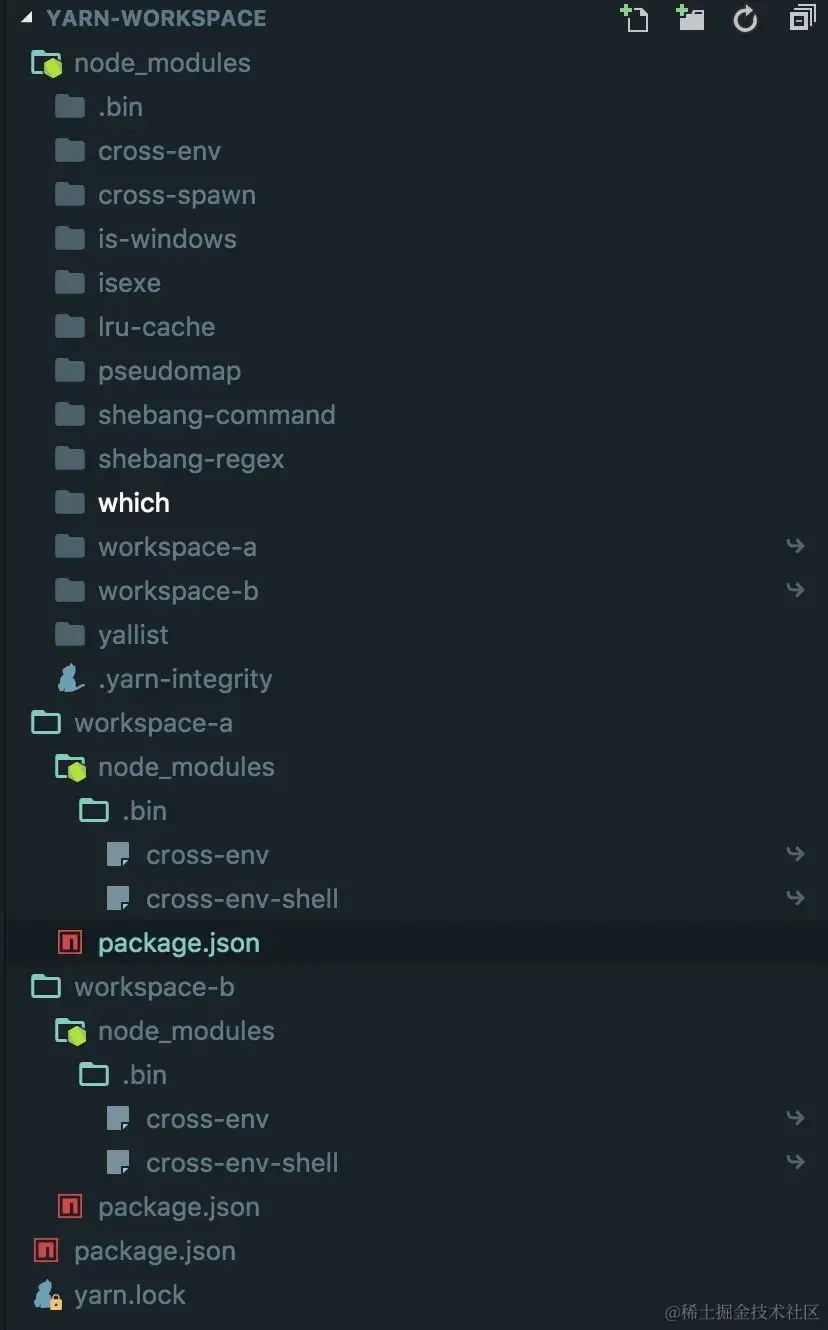Click npm icon of root package.json
The width and height of the screenshot is (828, 1330).
click(46, 1251)
